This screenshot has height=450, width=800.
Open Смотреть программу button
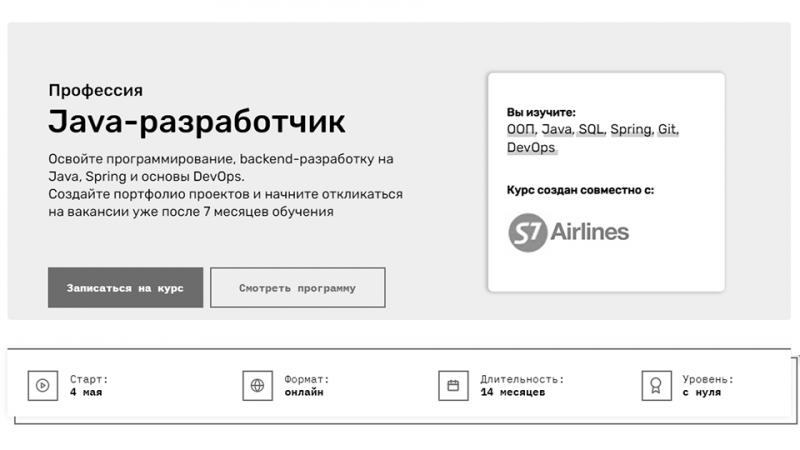click(297, 288)
